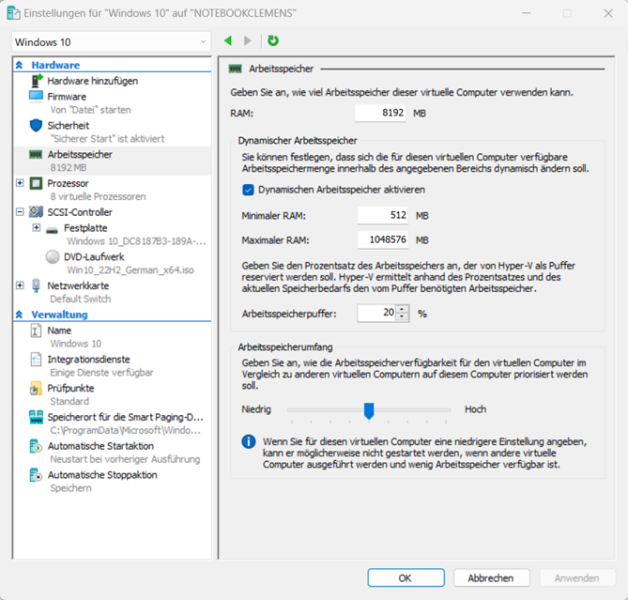The height and width of the screenshot is (600, 628).
Task: Open the Windows 10 VM selector dropdown
Action: [x=111, y=42]
